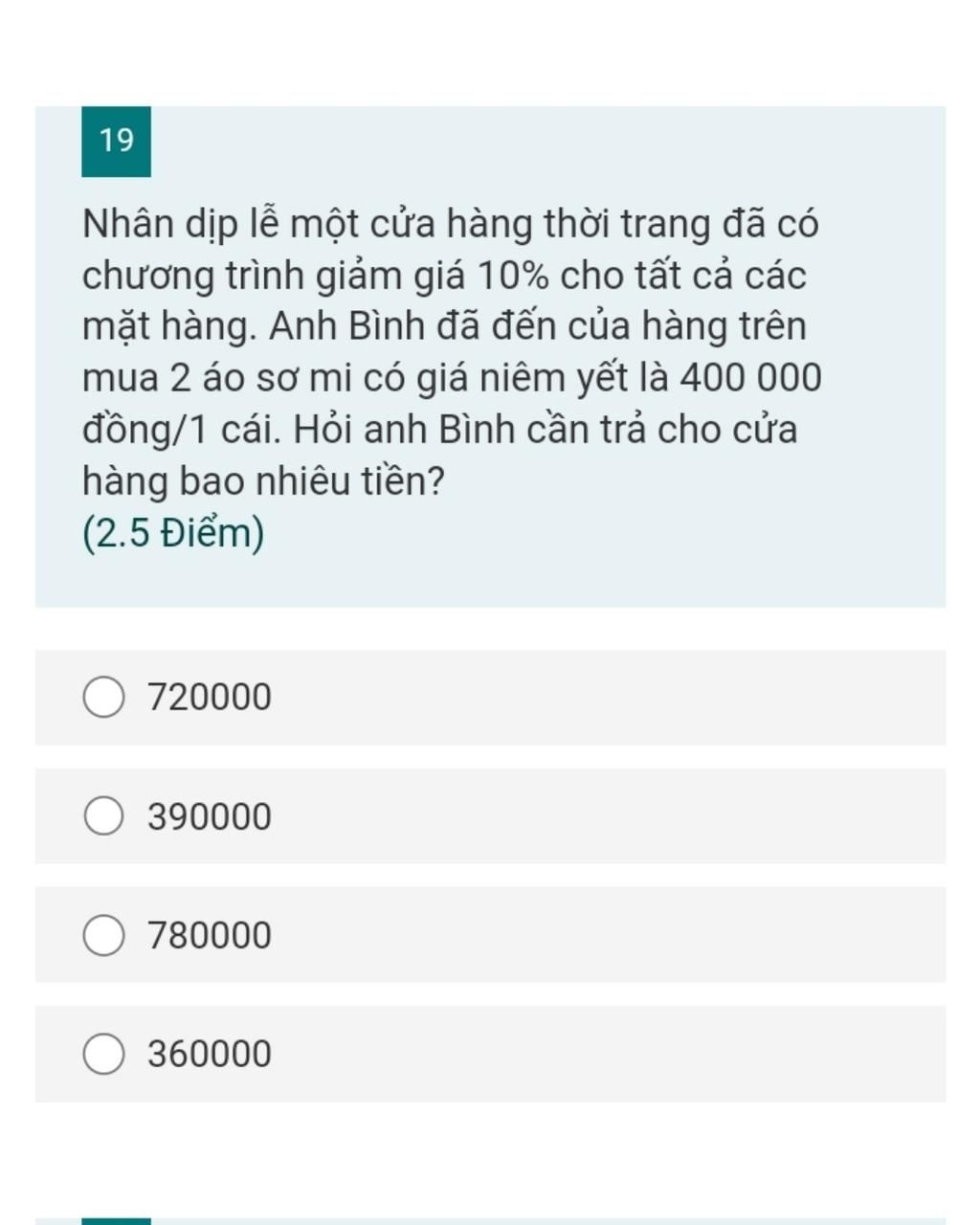Pick the 360000 radio button

103,1054
